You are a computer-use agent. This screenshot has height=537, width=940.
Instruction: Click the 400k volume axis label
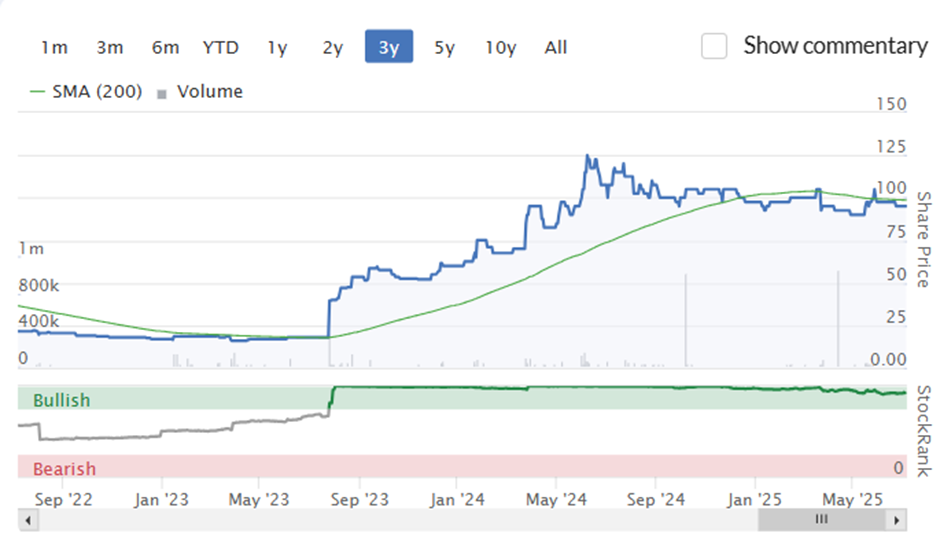point(38,321)
